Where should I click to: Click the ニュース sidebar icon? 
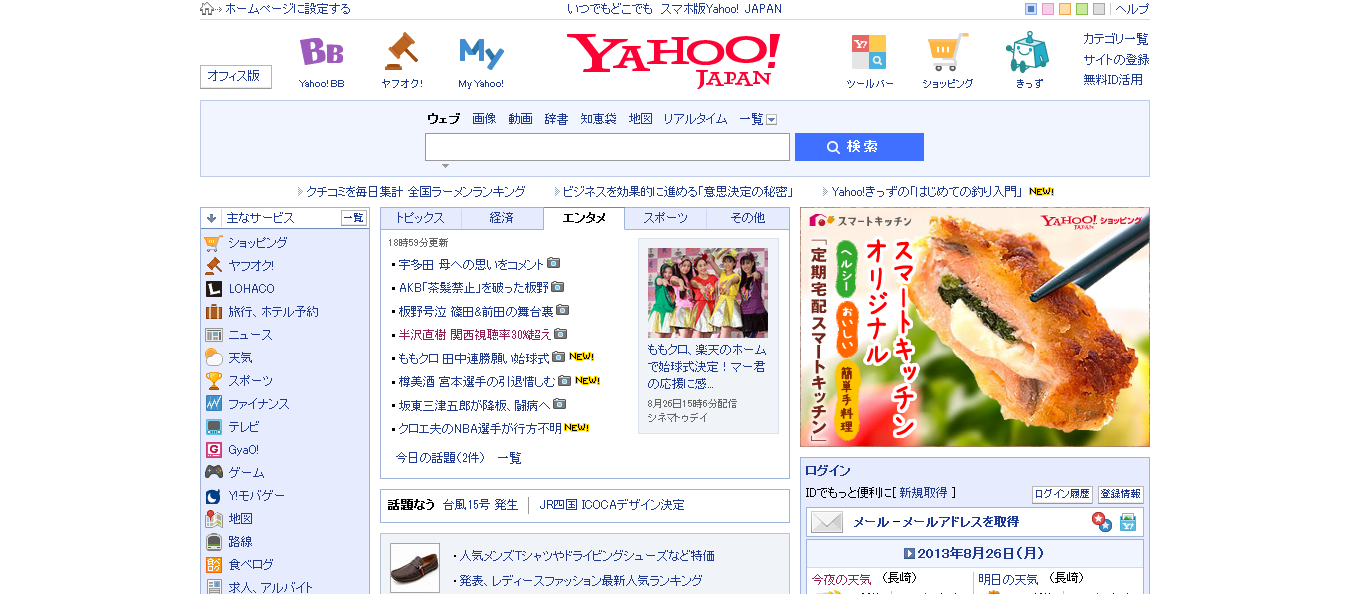(213, 335)
